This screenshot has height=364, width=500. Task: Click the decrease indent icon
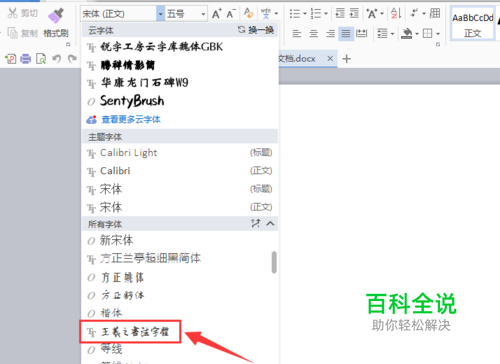click(340, 13)
